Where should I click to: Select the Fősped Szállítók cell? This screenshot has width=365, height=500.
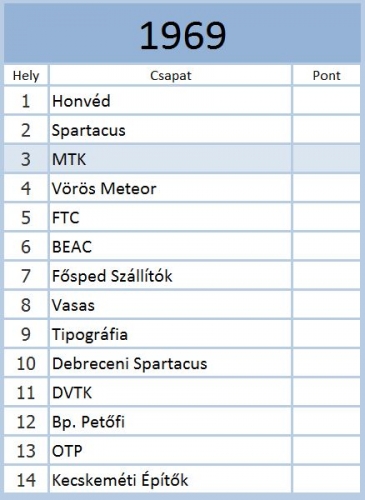pos(170,276)
